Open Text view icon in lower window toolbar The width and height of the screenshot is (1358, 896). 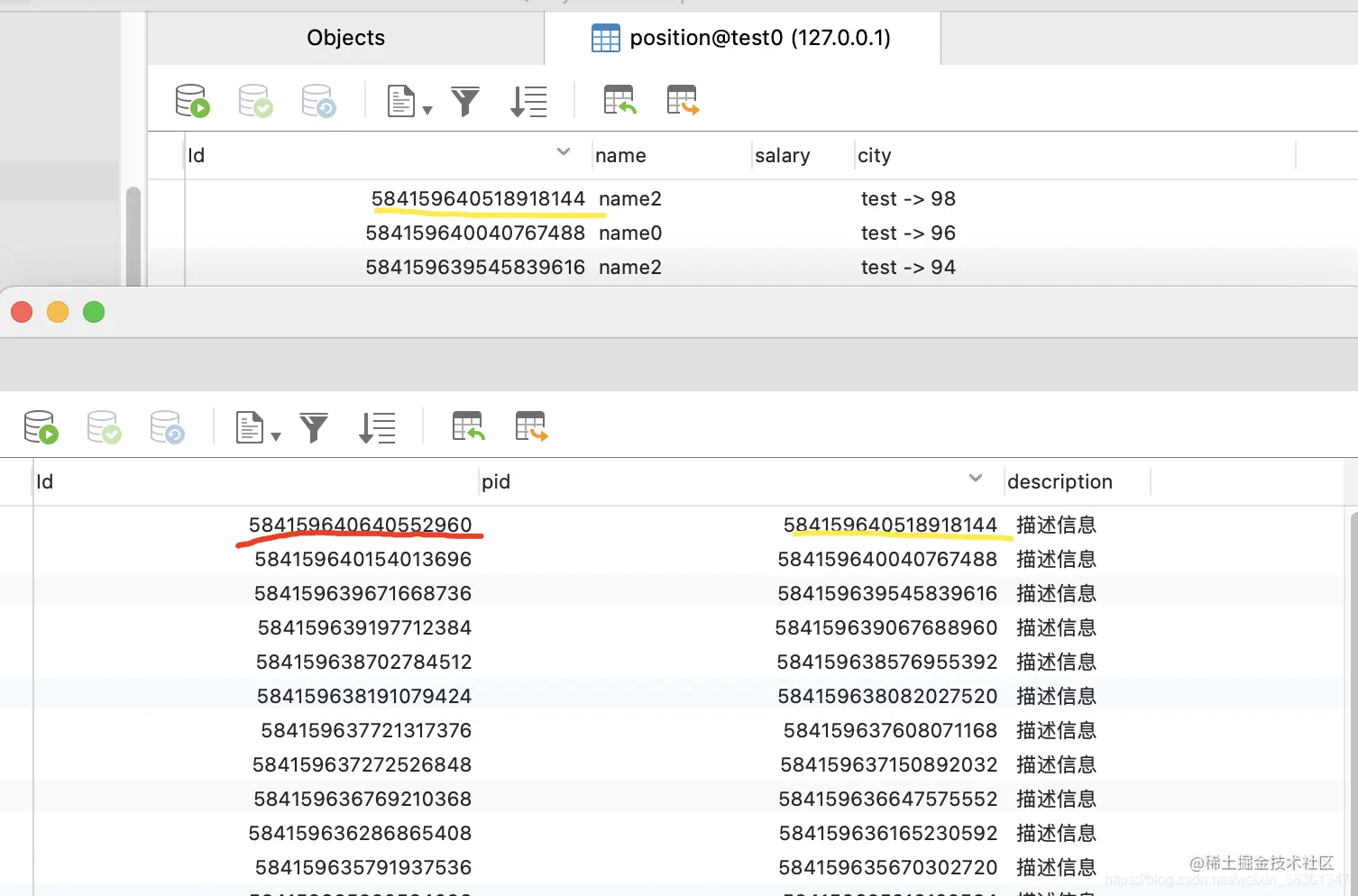click(x=250, y=427)
